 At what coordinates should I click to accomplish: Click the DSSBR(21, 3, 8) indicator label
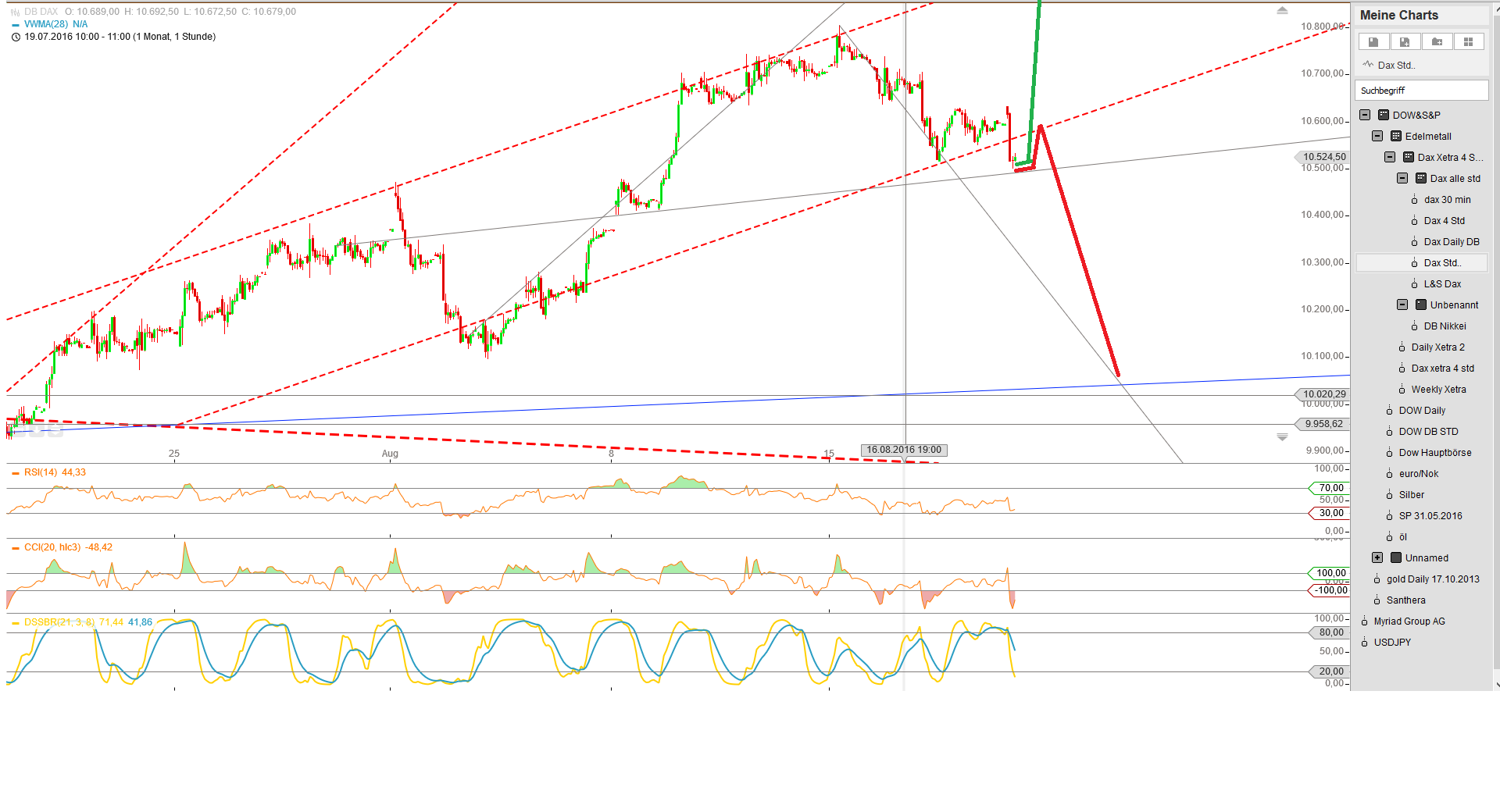click(59, 622)
